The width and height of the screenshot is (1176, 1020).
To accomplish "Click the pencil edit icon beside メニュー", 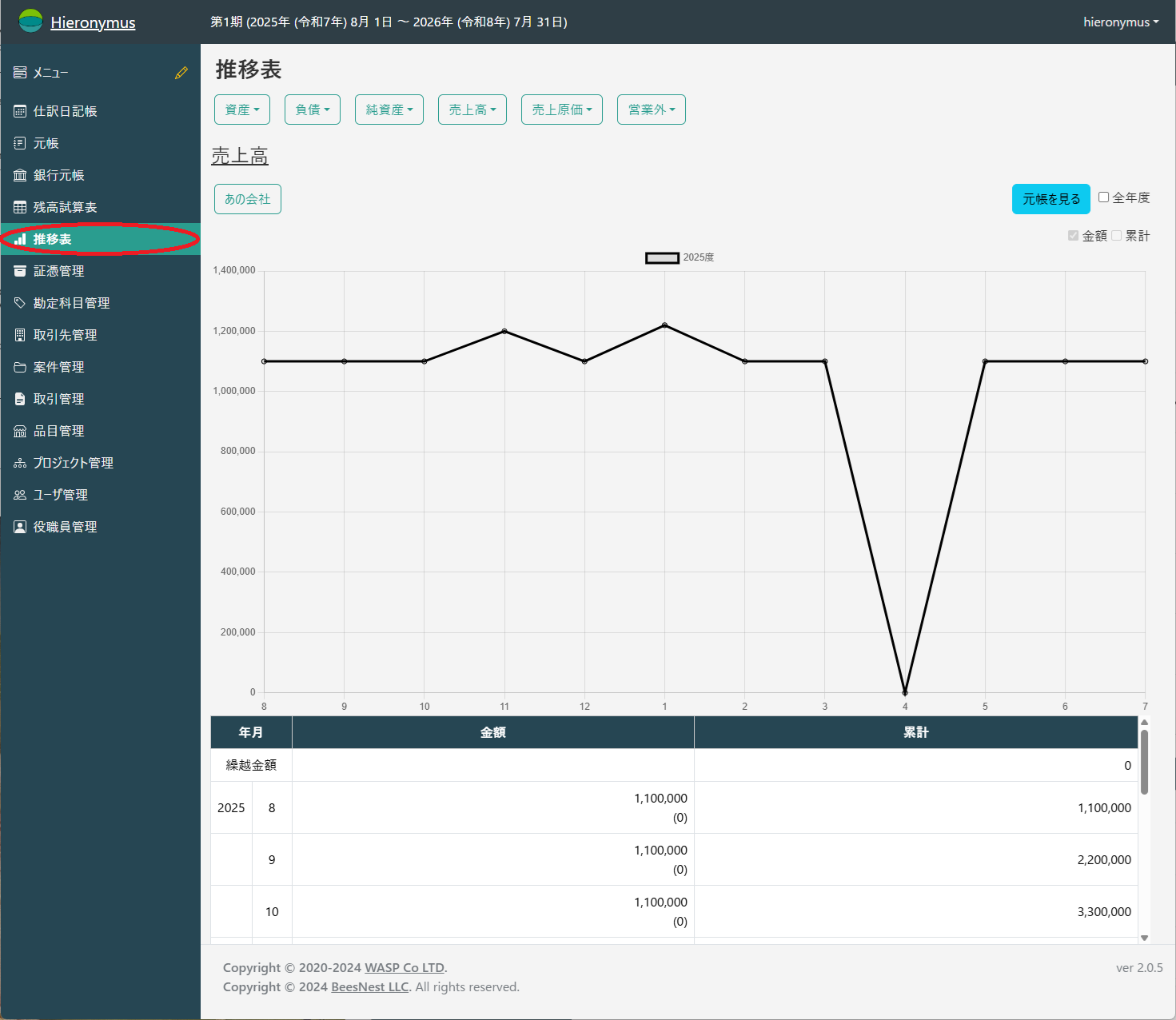I will click(181, 73).
